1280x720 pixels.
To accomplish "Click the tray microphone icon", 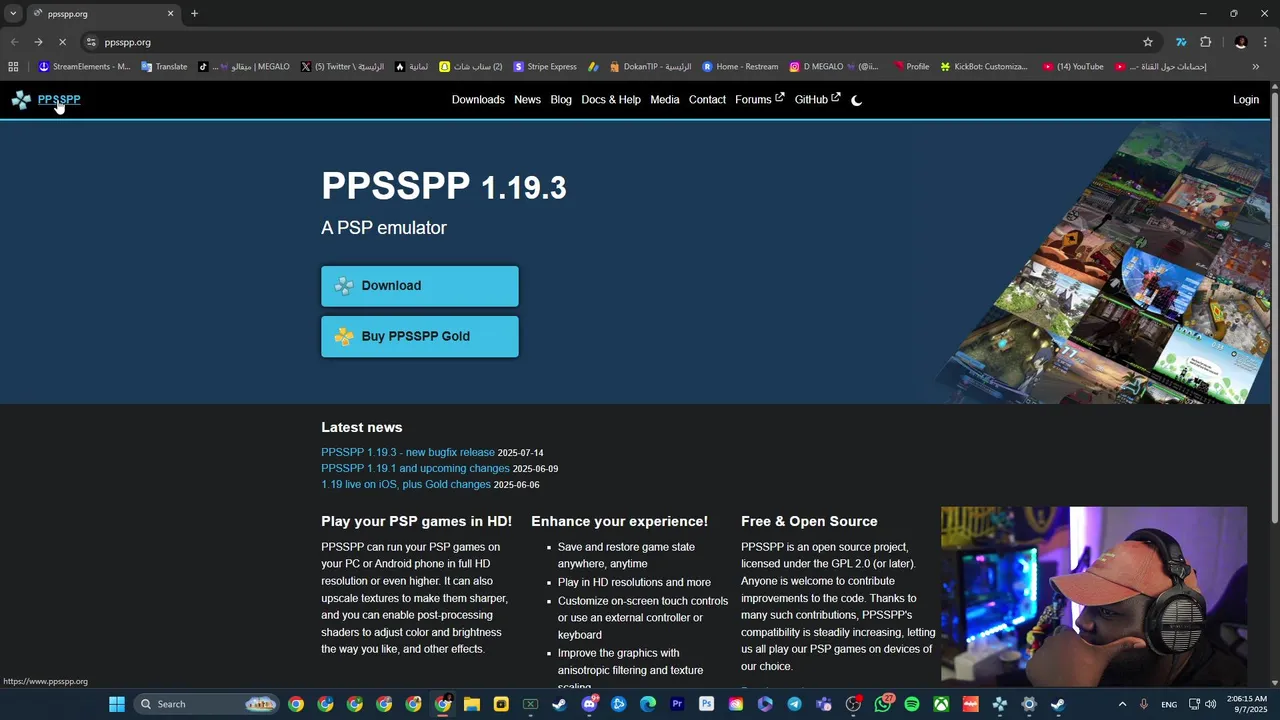I will pyautogui.click(x=1144, y=704).
